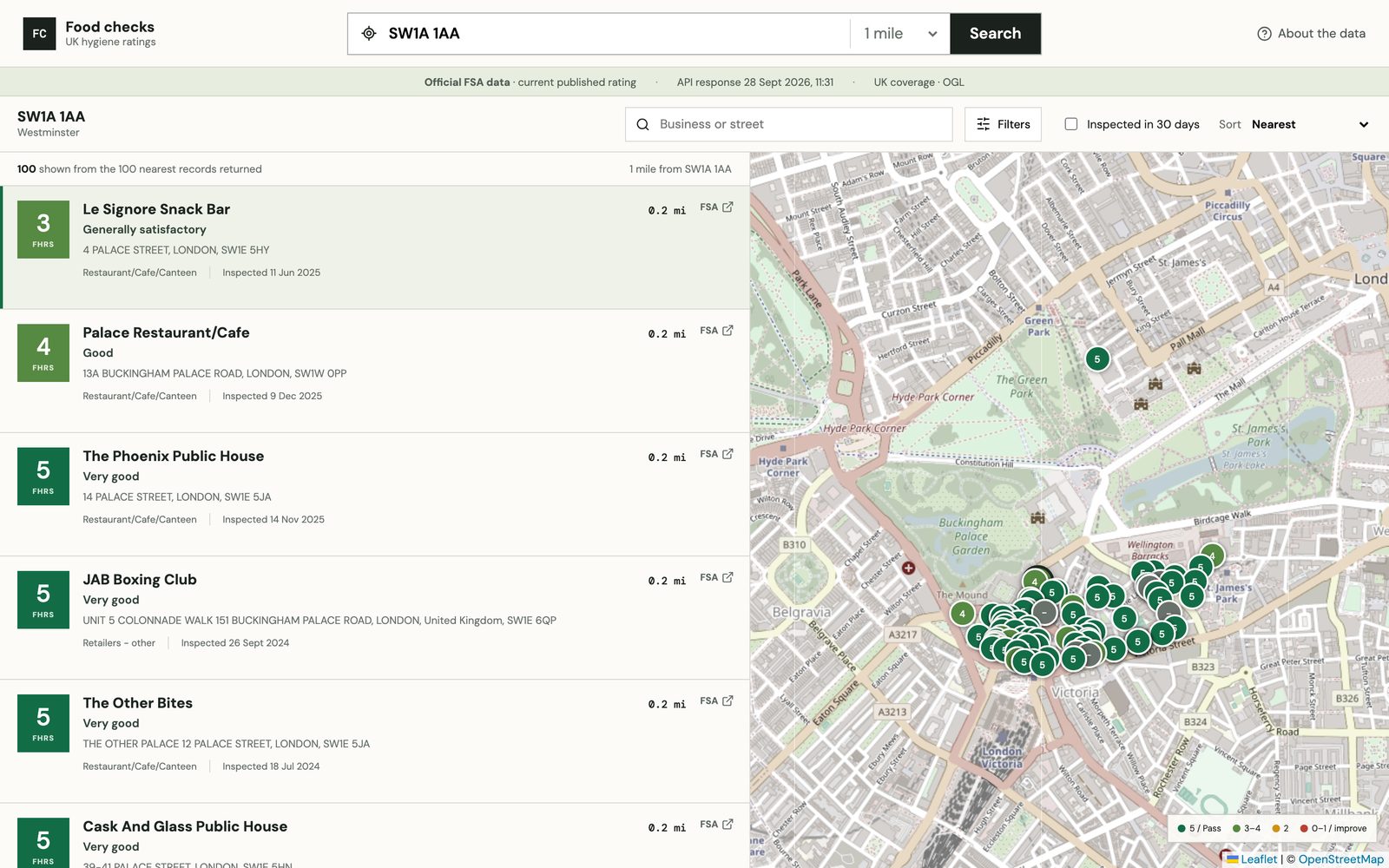Select The Other Bites result

coord(375,740)
